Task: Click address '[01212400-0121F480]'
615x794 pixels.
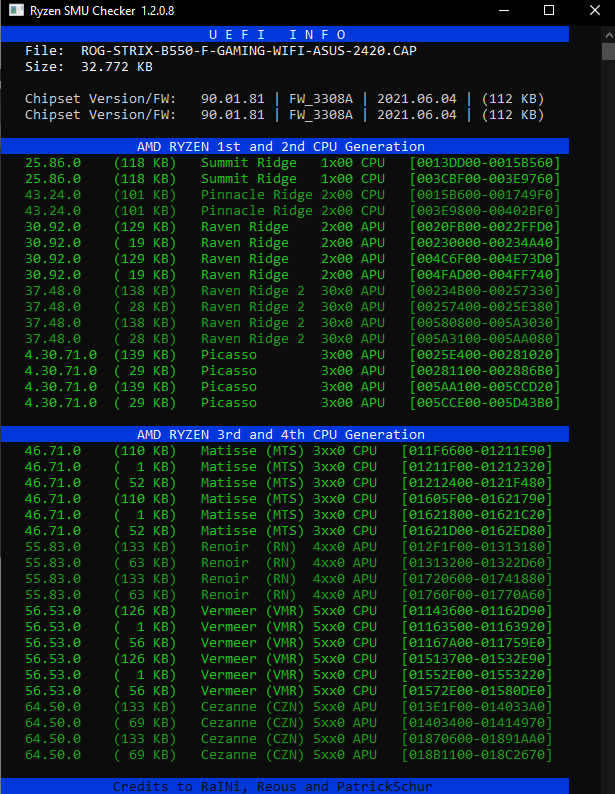Action: click(477, 483)
